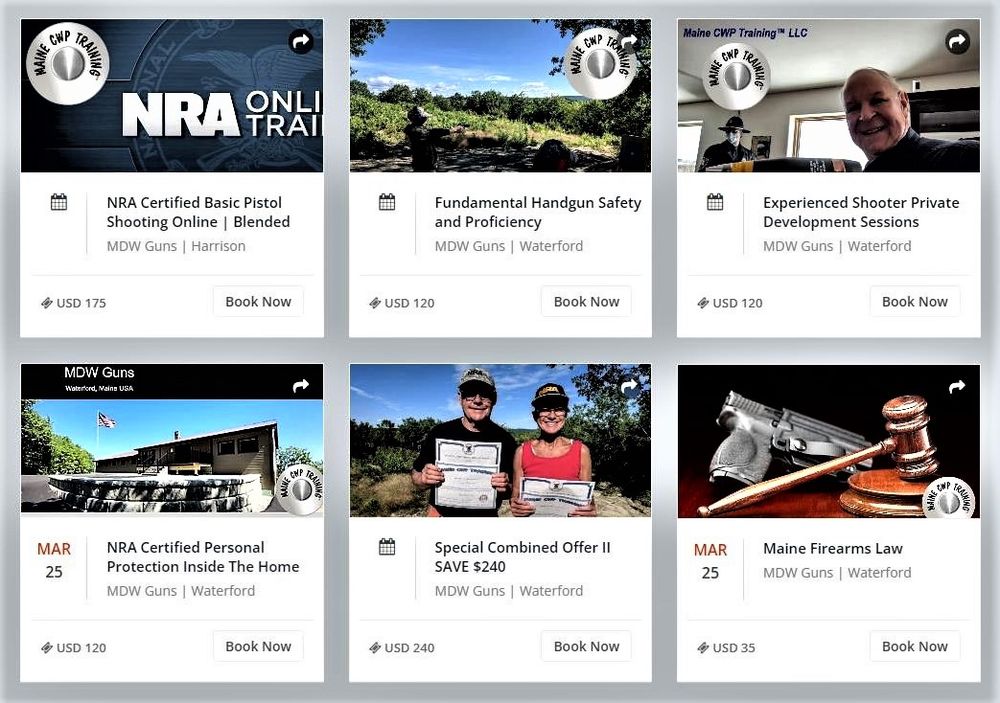This screenshot has width=1000, height=703.
Task: Share the Special Combined Offer II card
Action: (x=629, y=386)
